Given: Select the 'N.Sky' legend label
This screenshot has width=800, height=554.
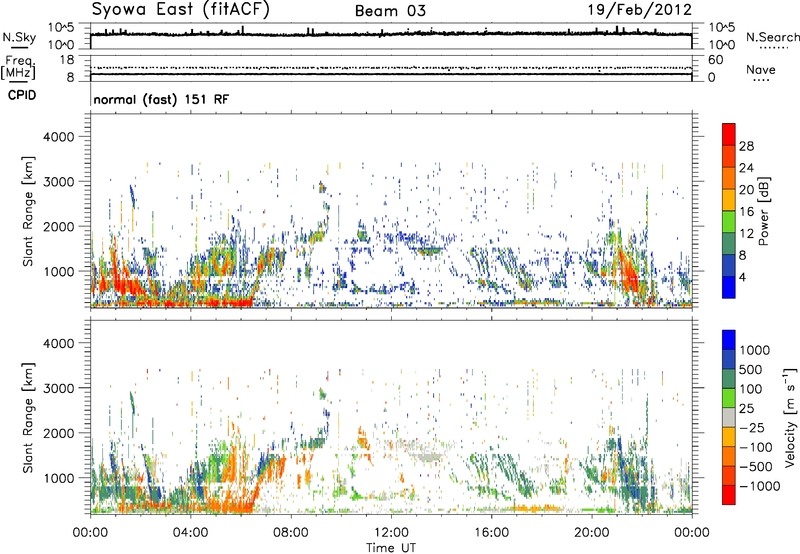Looking at the screenshot, I should [x=19, y=37].
